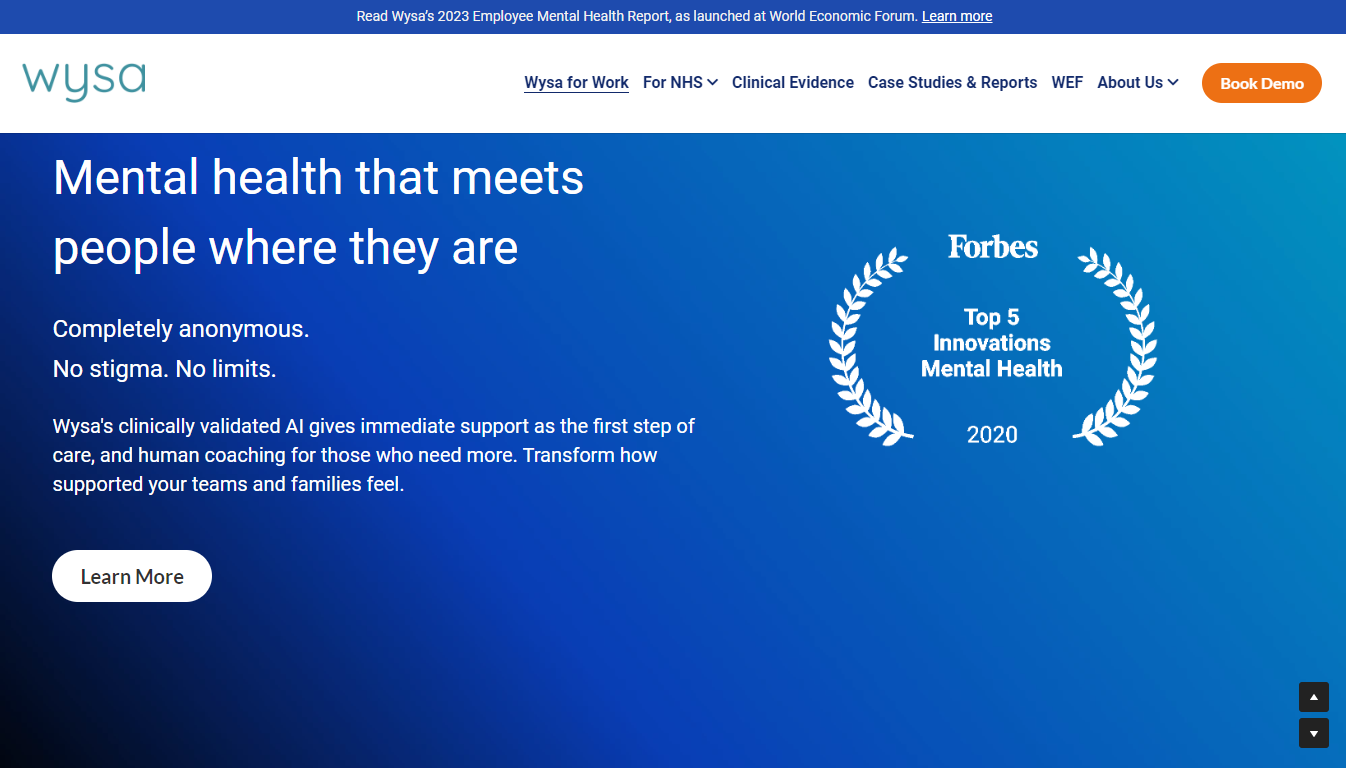Open the For NHS menu label

[673, 83]
